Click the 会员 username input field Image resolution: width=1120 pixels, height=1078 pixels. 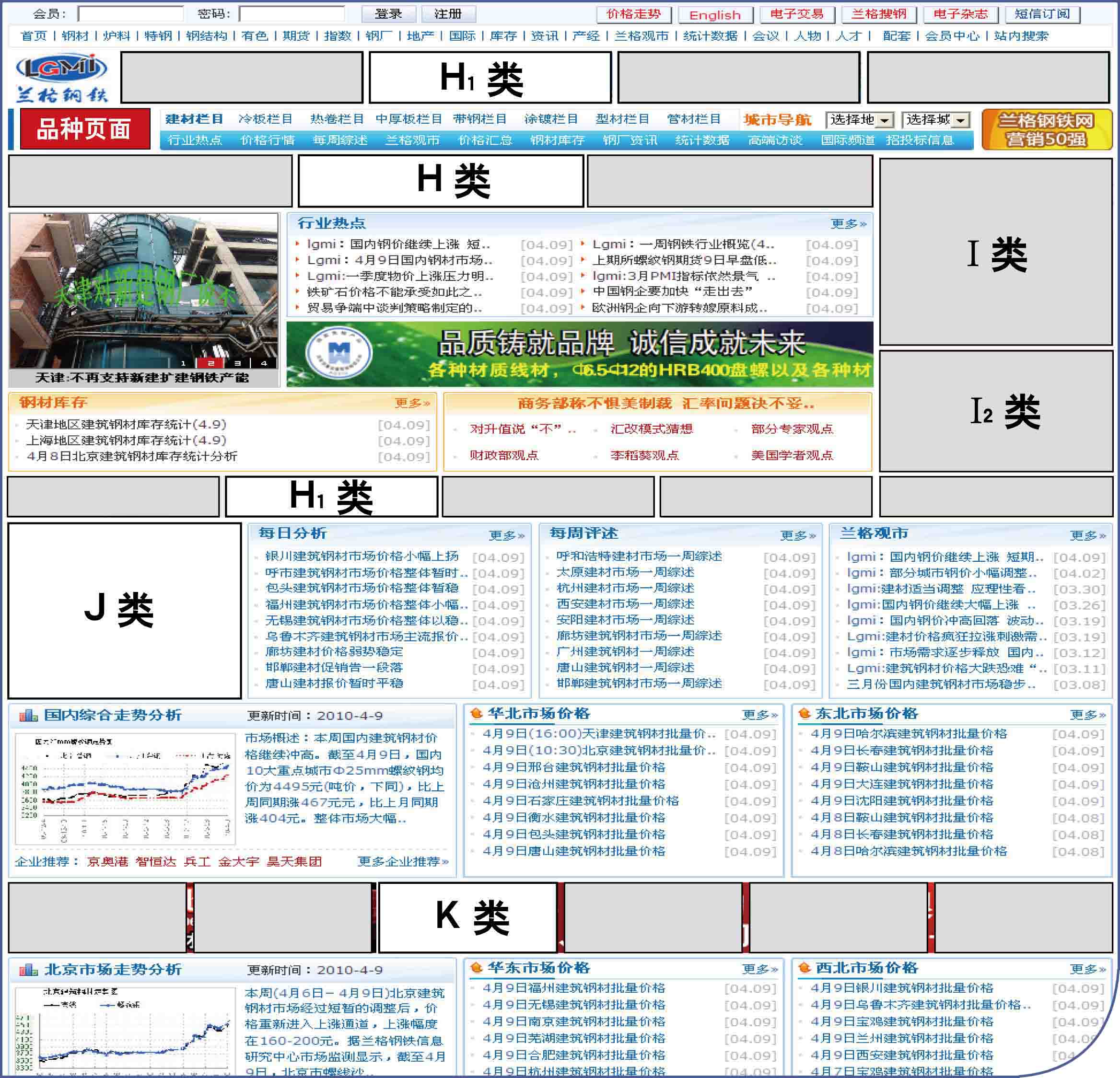click(x=131, y=14)
